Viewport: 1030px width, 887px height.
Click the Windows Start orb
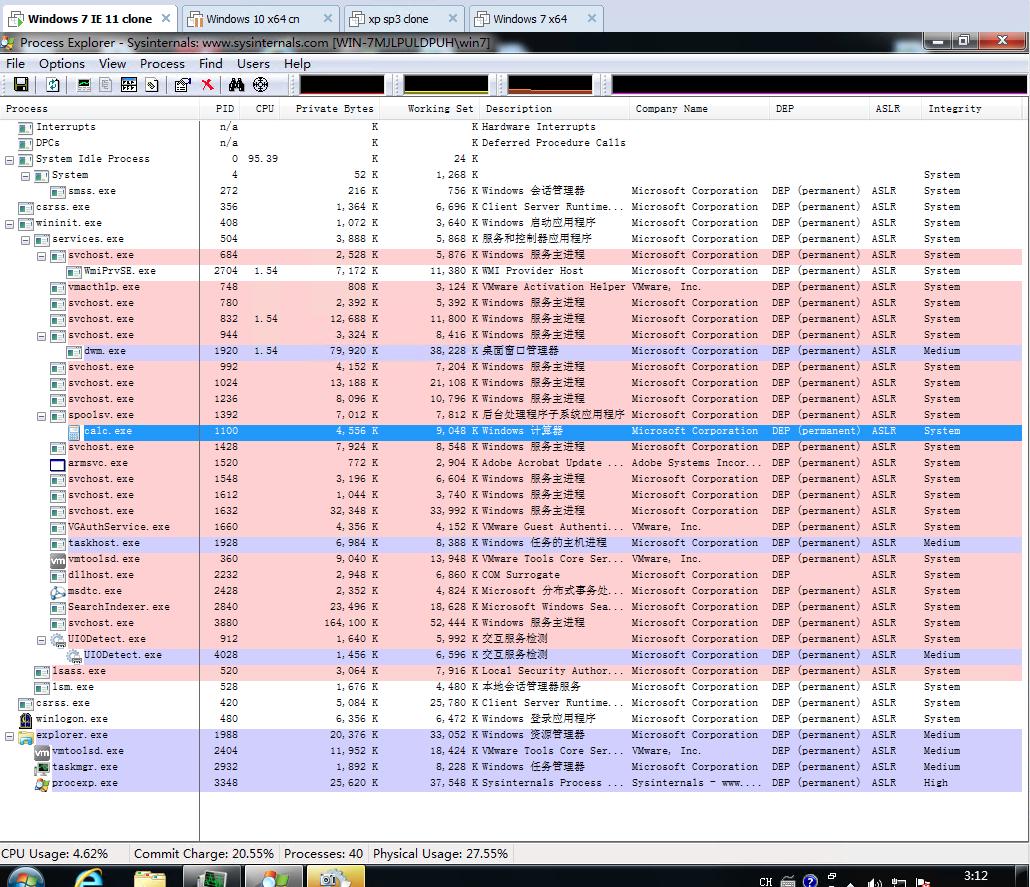pos(26,878)
